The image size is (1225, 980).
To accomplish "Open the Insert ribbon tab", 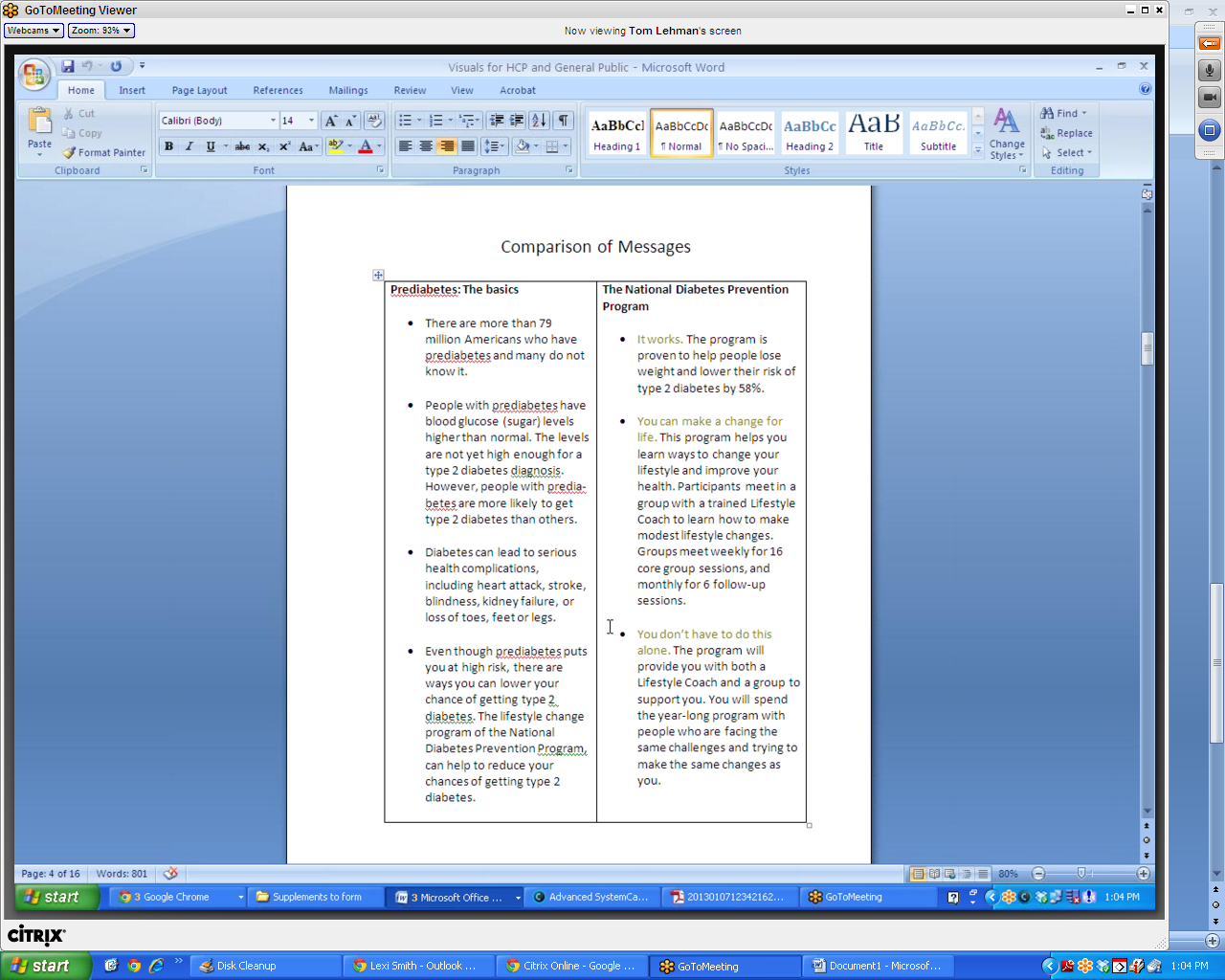I will [132, 90].
